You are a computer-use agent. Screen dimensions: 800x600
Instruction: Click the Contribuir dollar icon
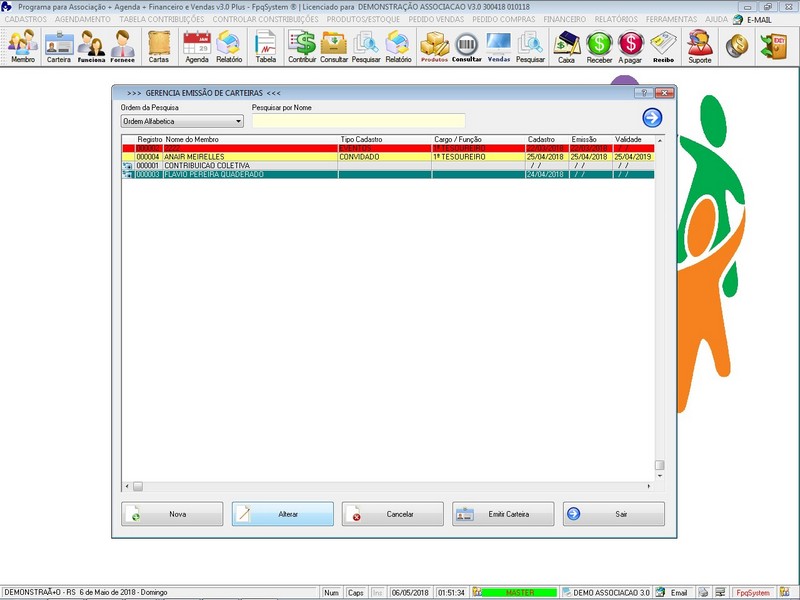point(302,46)
